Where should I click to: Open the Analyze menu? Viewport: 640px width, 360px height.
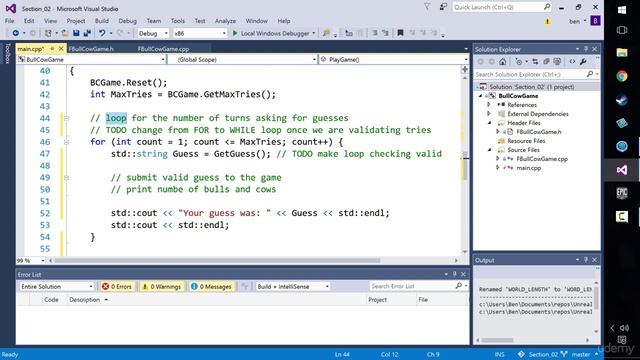point(225,21)
